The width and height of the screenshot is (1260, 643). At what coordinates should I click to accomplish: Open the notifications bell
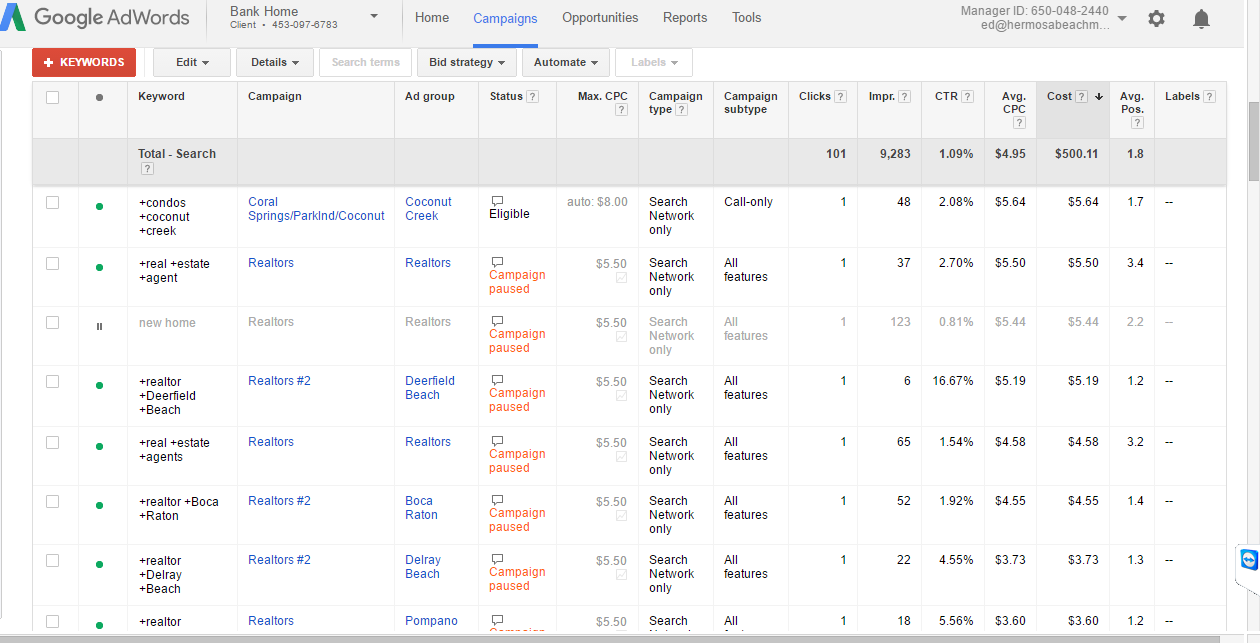(1201, 19)
